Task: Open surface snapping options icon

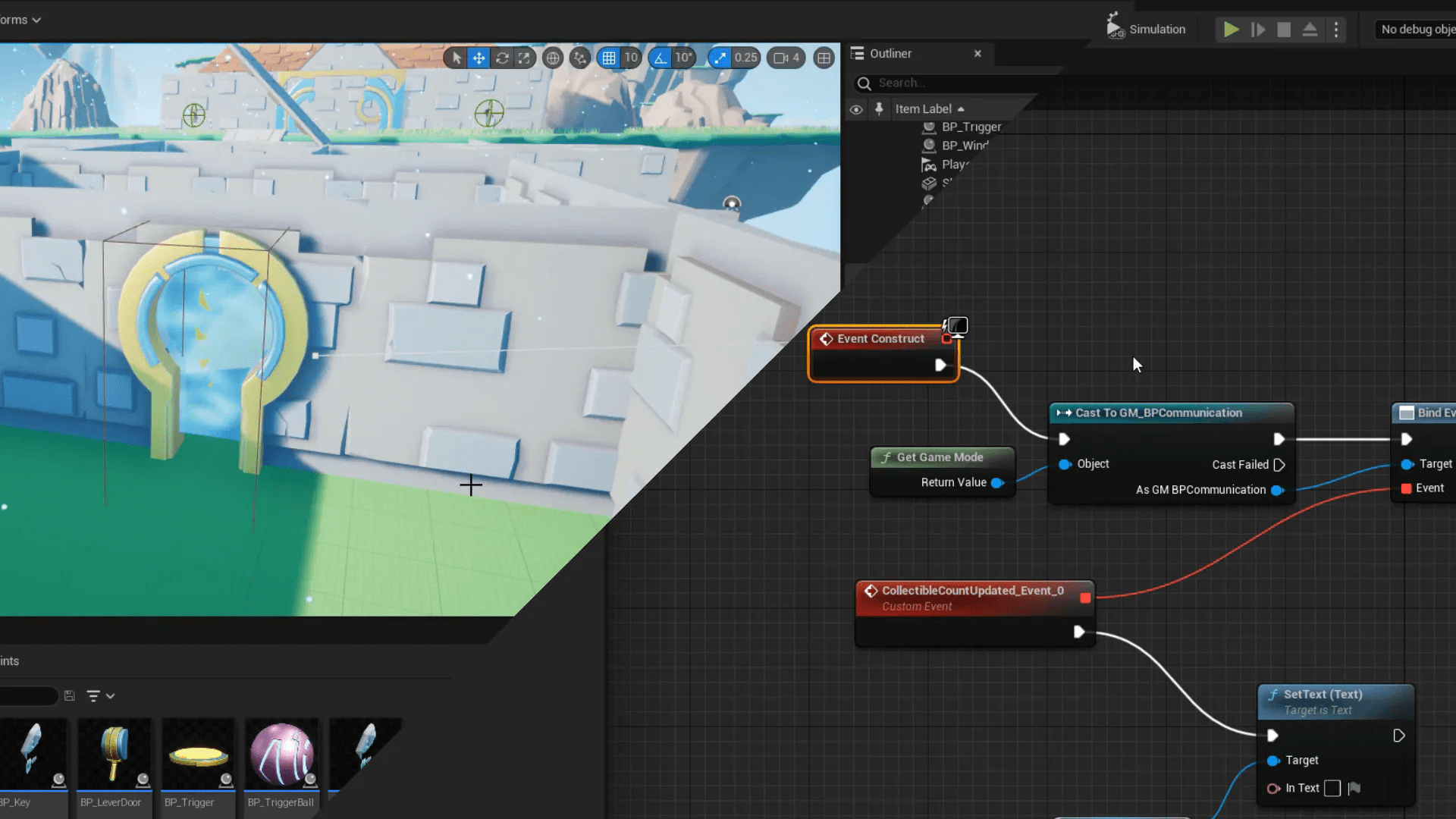Action: coord(580,58)
